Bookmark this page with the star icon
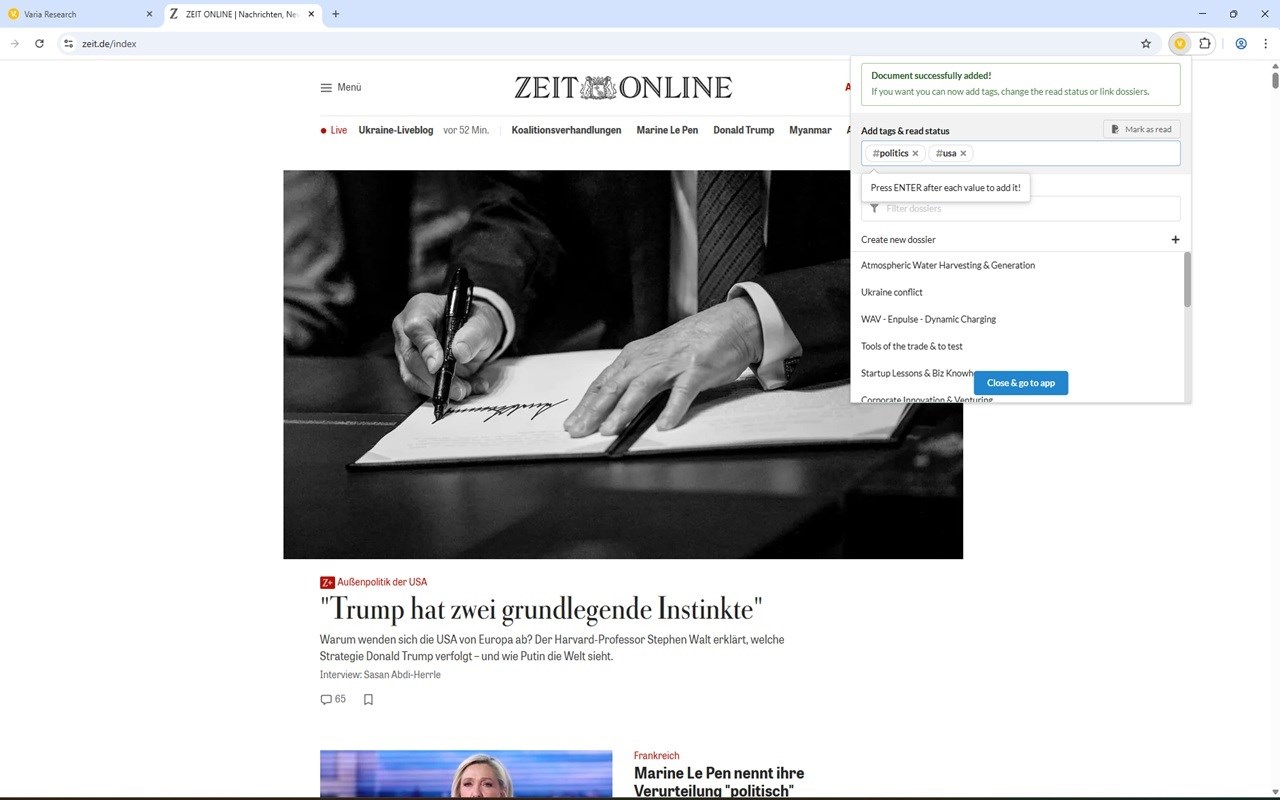Image resolution: width=1280 pixels, height=800 pixels. click(x=1146, y=44)
